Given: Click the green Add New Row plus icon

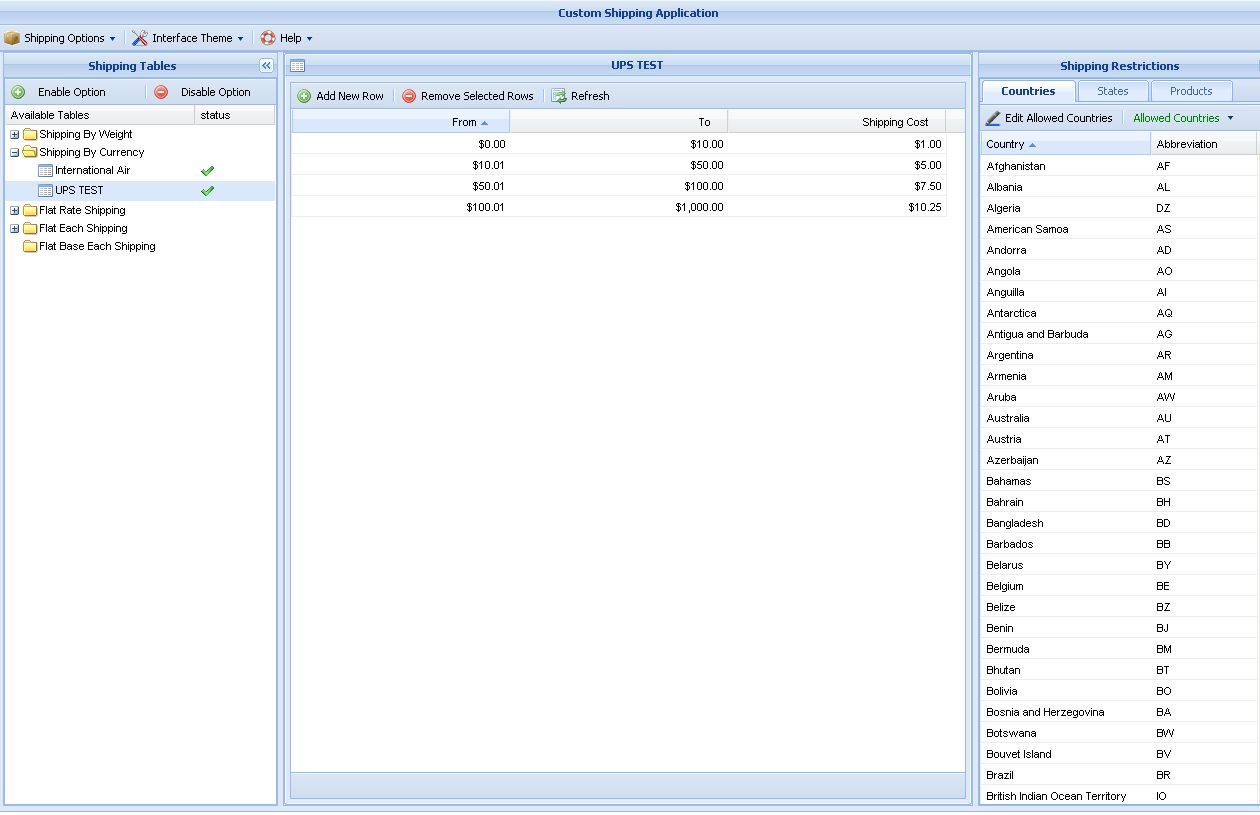Looking at the screenshot, I should 304,96.
